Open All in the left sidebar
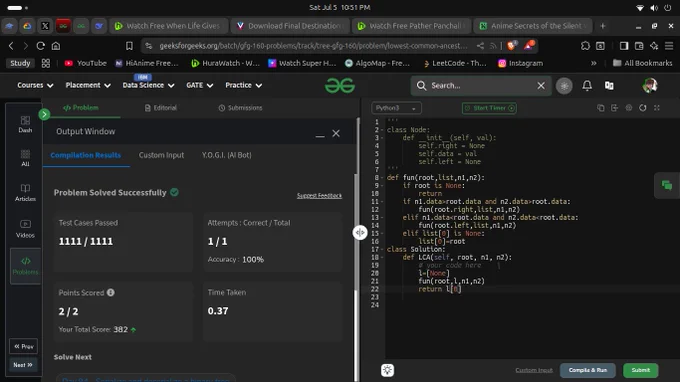 [25, 158]
